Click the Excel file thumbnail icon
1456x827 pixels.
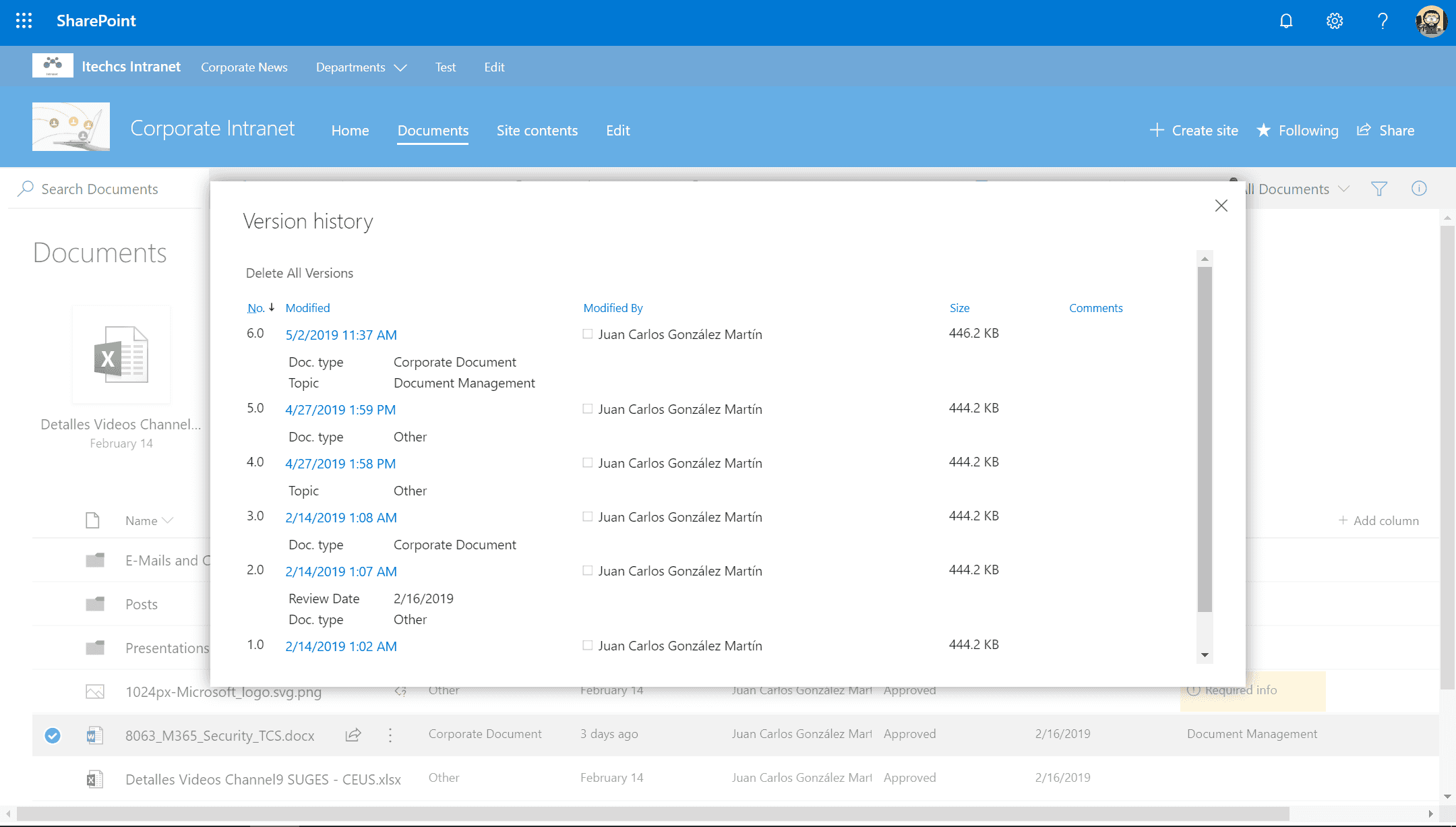(x=121, y=355)
